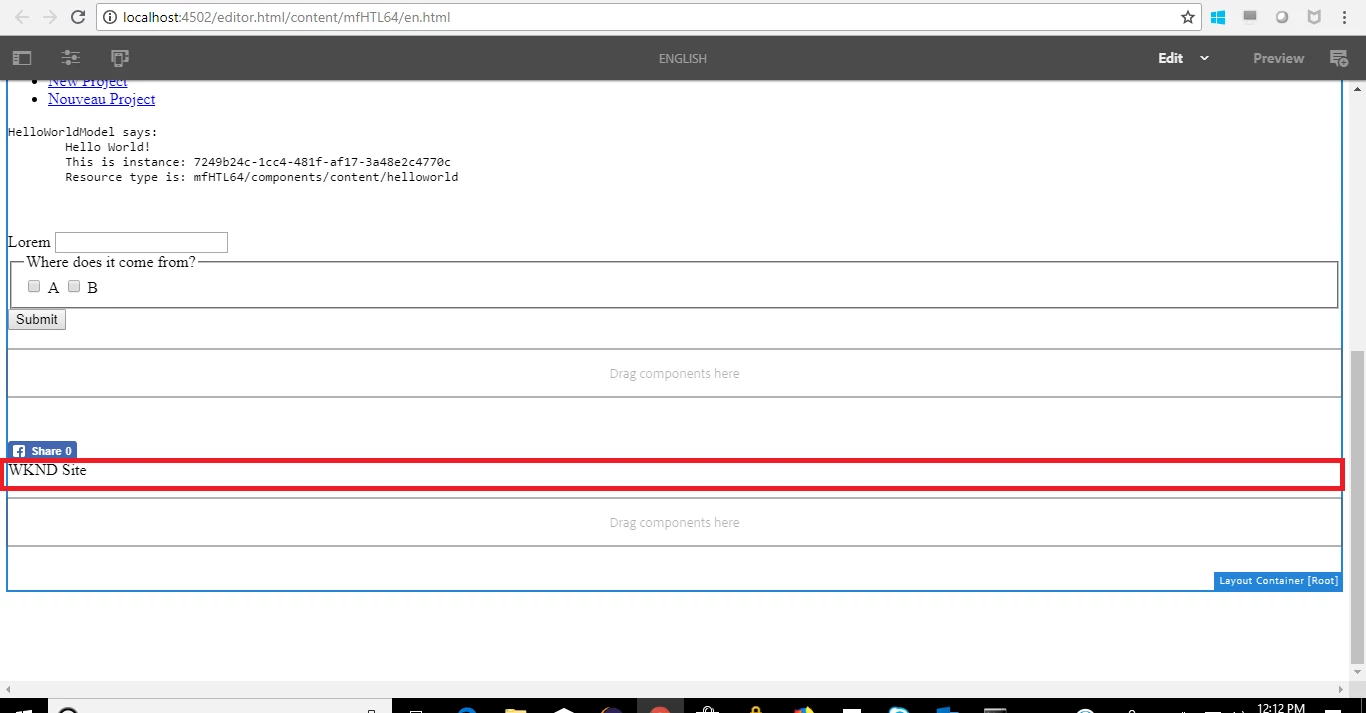
Task: Switch to Preview mode
Action: (x=1279, y=58)
